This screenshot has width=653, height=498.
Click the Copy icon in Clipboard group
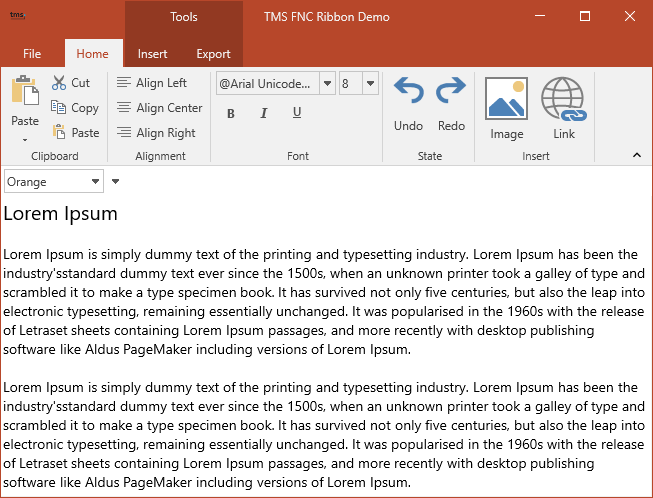tap(59, 108)
